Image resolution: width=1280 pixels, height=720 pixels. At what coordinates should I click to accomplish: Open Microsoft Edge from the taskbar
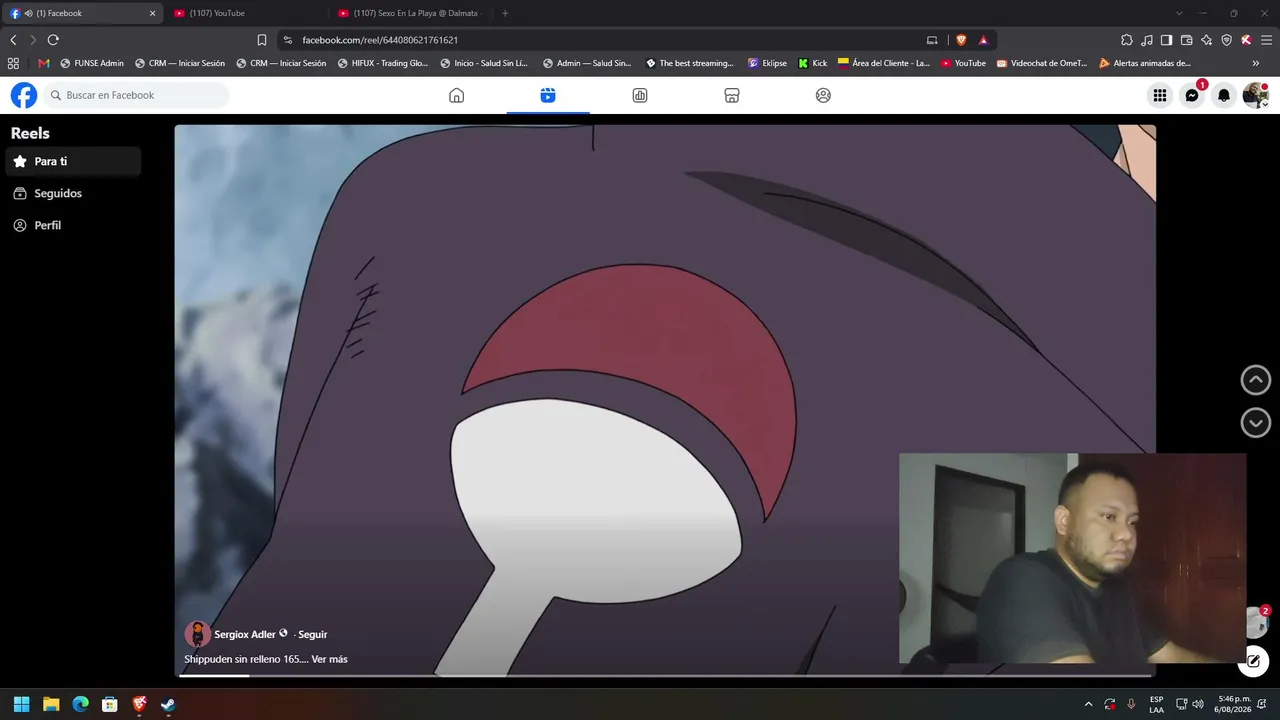(80, 704)
